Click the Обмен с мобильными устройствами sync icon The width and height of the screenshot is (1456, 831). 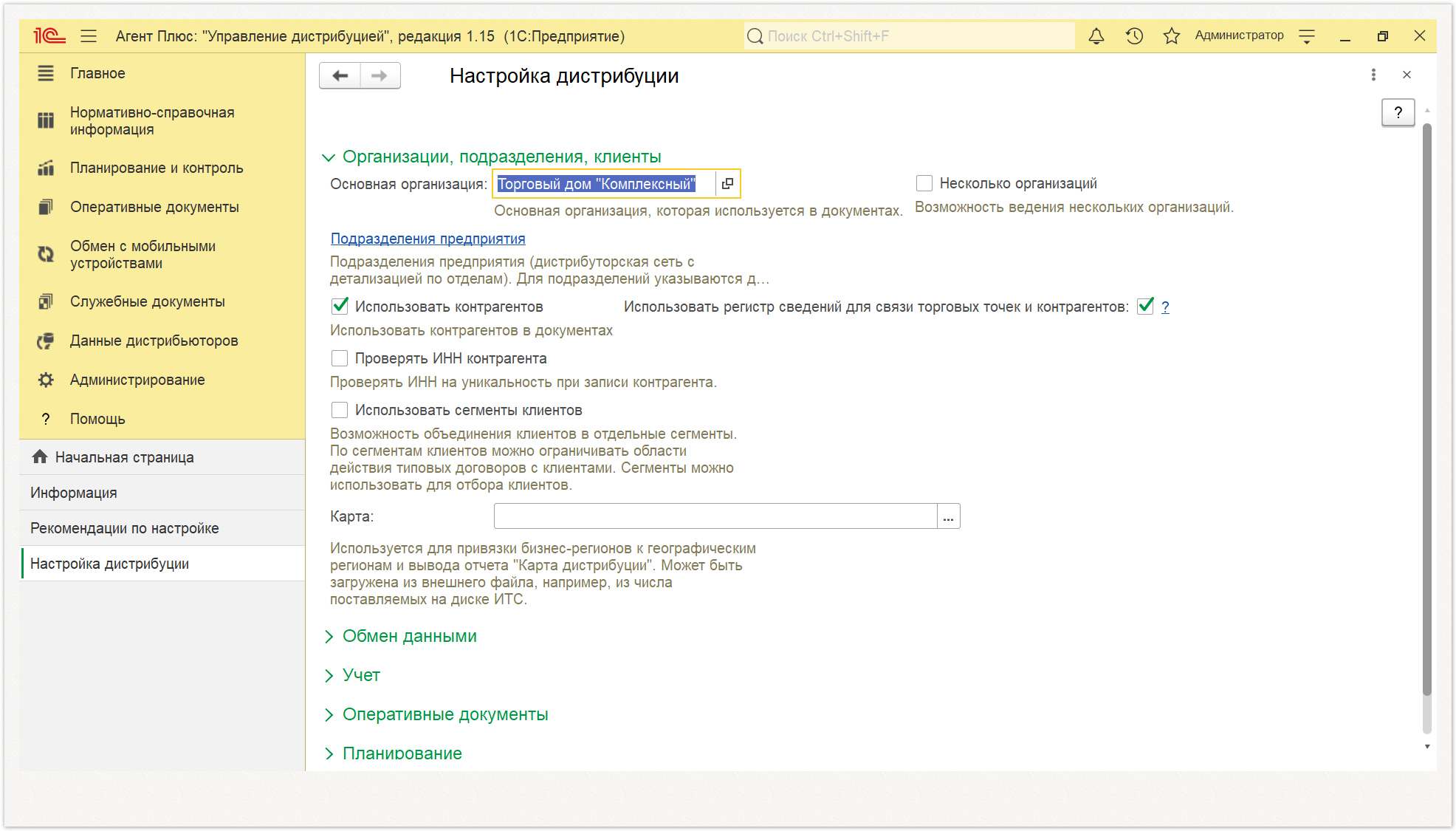[46, 254]
